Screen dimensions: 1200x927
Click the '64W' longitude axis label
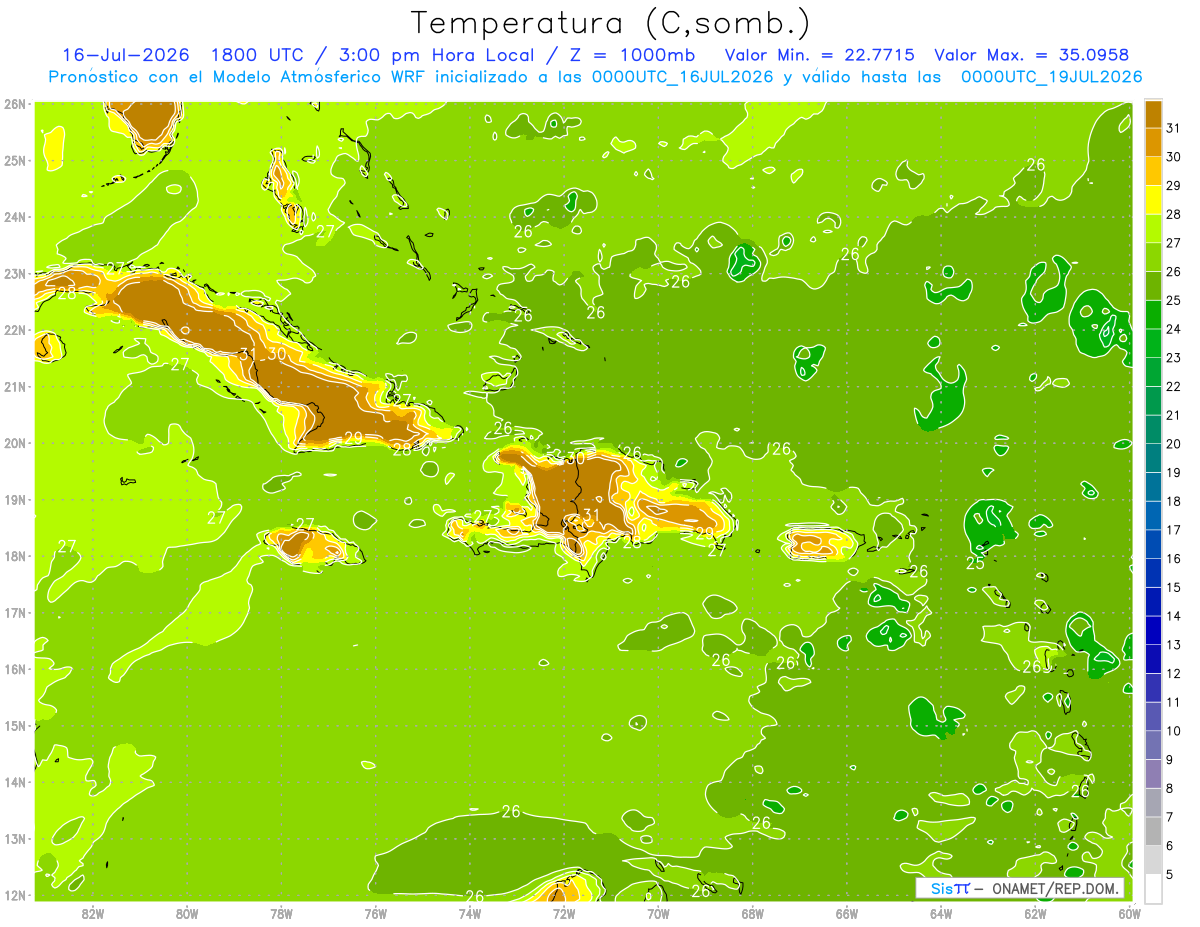point(941,913)
